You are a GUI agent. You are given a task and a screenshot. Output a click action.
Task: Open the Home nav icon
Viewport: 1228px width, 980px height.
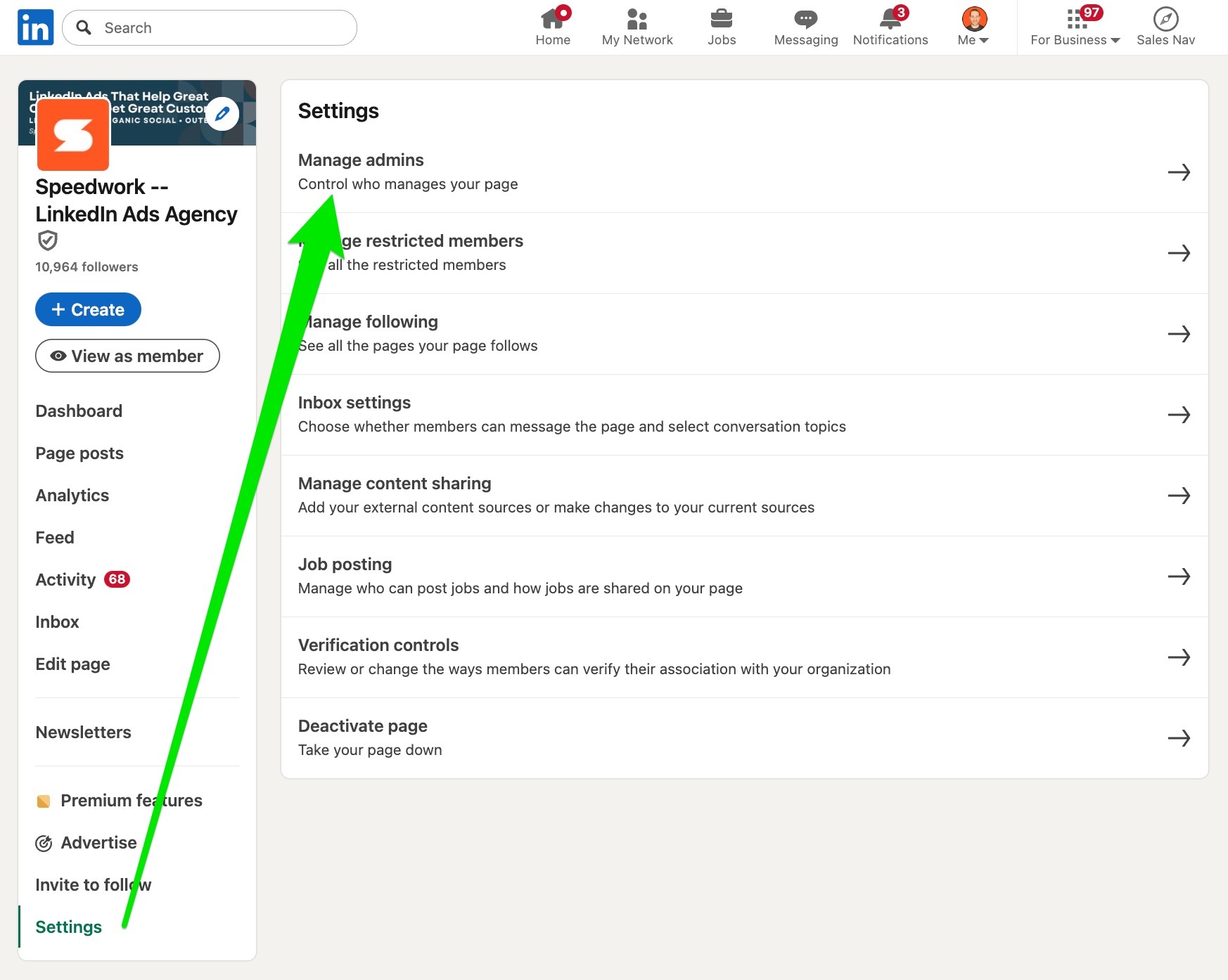click(x=553, y=27)
